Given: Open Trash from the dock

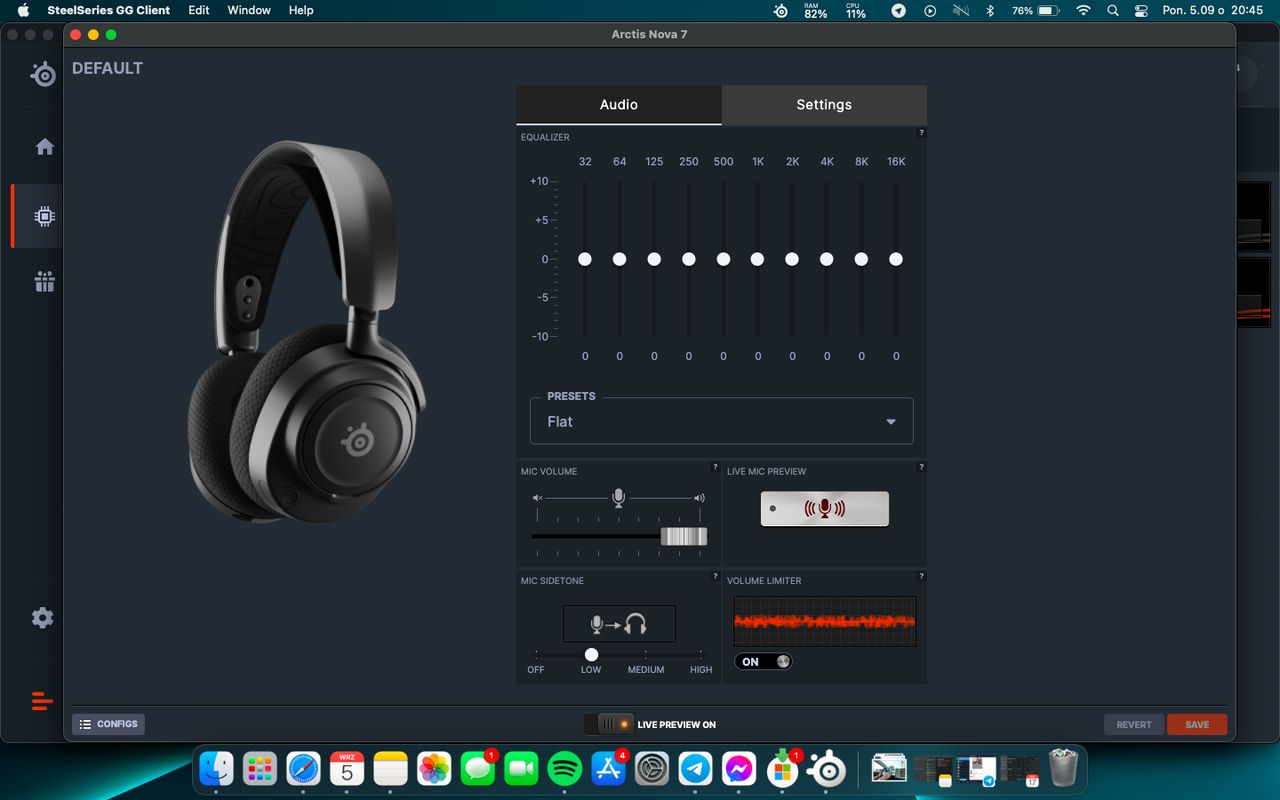Looking at the screenshot, I should 1063,769.
